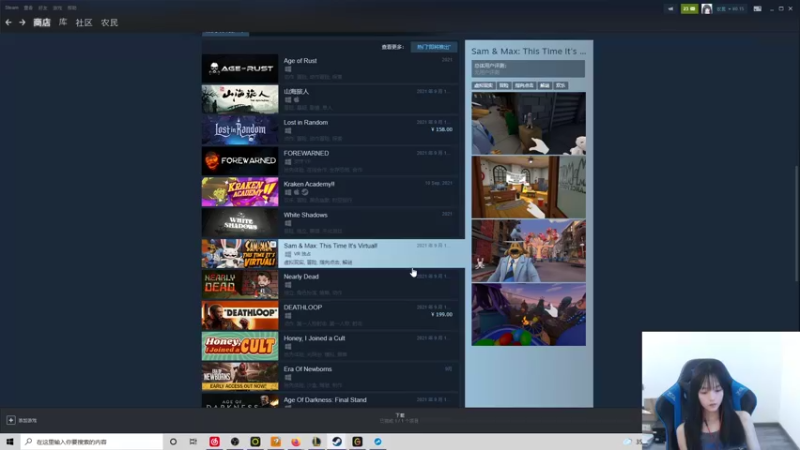Screen dimensions: 800x450
Task: Open the 社区 community tab
Action: pyautogui.click(x=84, y=22)
